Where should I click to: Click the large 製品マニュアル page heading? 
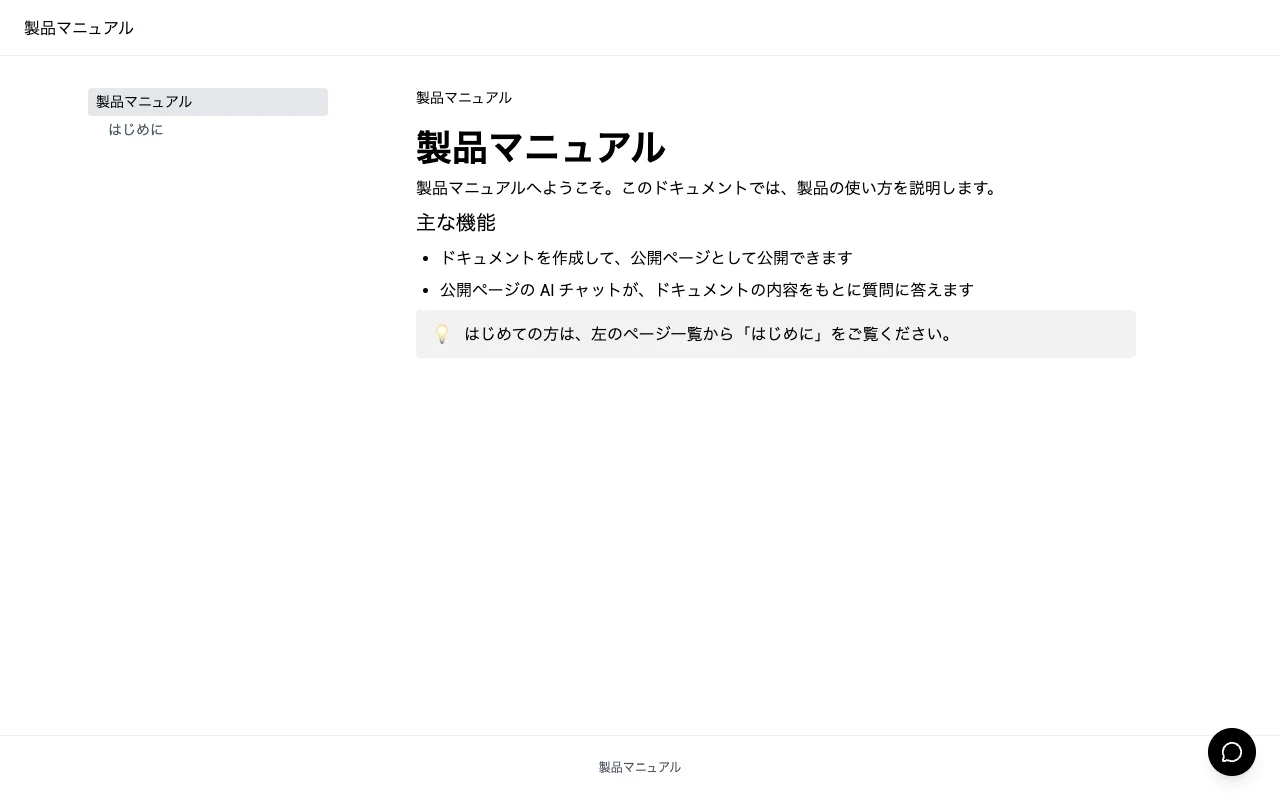(541, 148)
